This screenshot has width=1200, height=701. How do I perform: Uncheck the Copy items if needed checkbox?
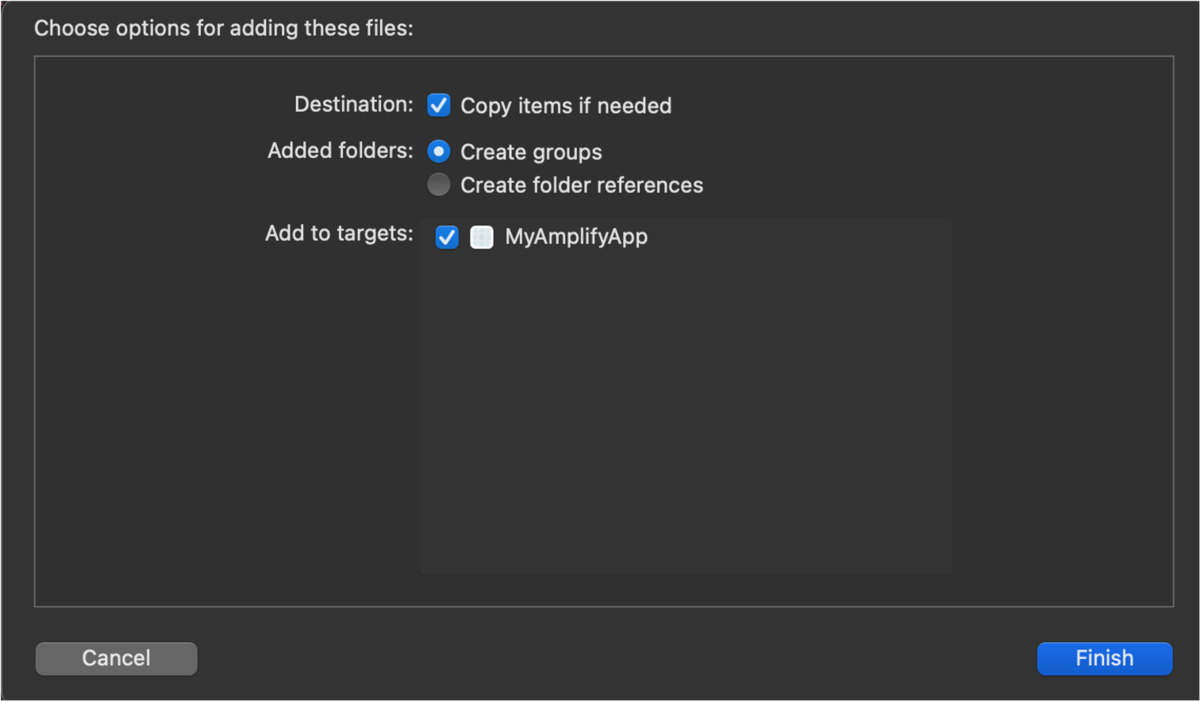pyautogui.click(x=439, y=105)
